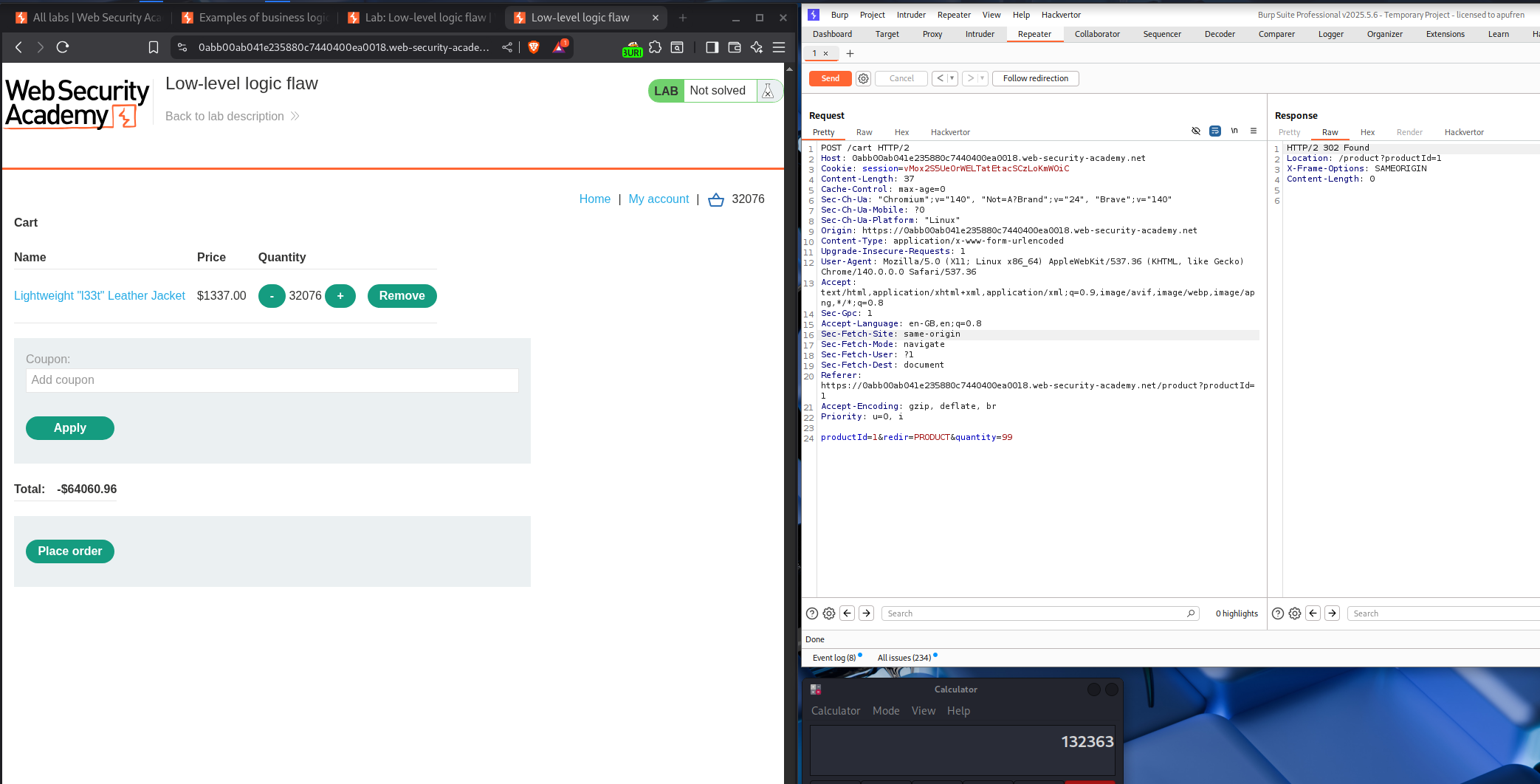Open the Brave wallet icon in toolbar
This screenshot has height=784, width=1540.
(x=735, y=47)
